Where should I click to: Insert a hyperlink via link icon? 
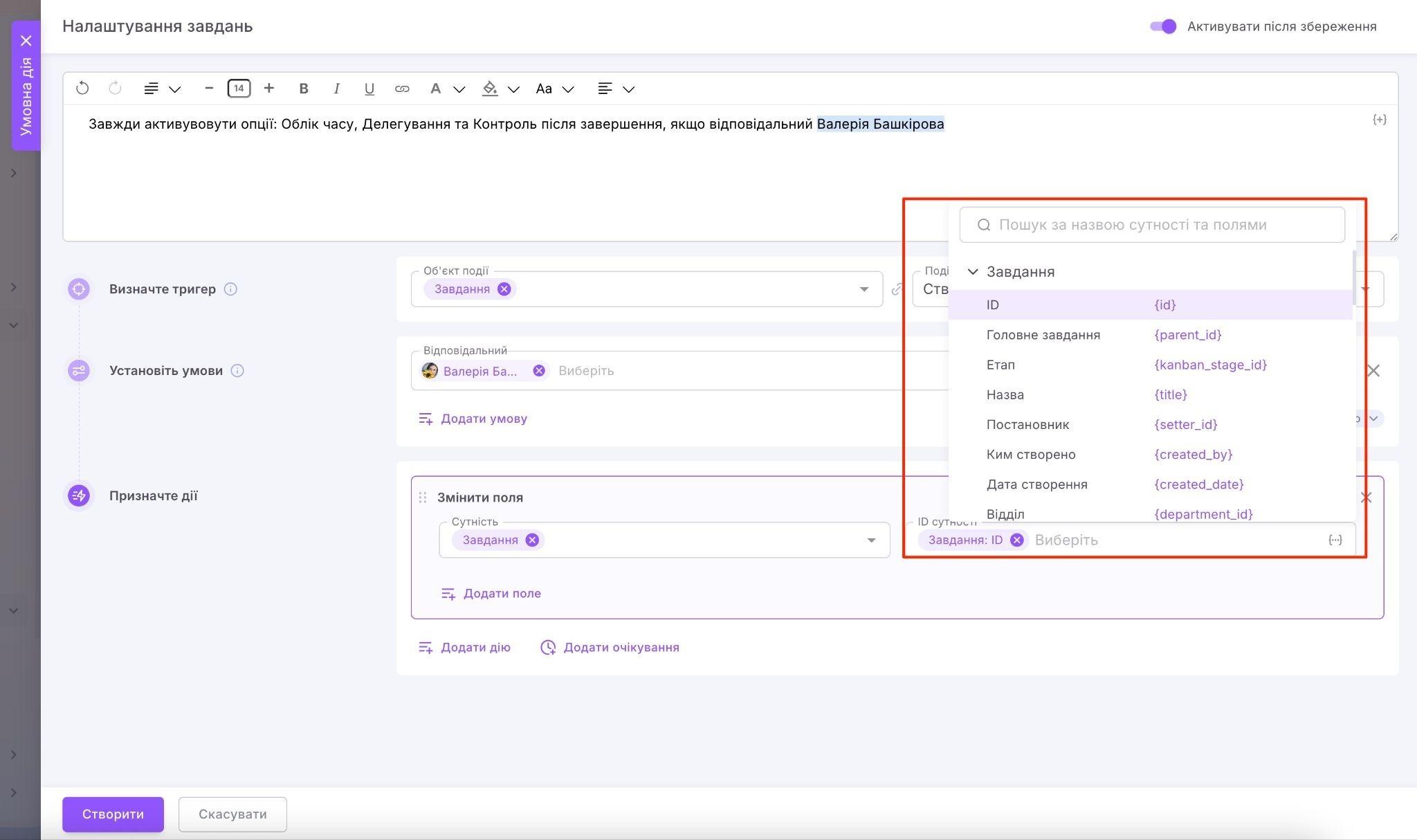coord(402,89)
